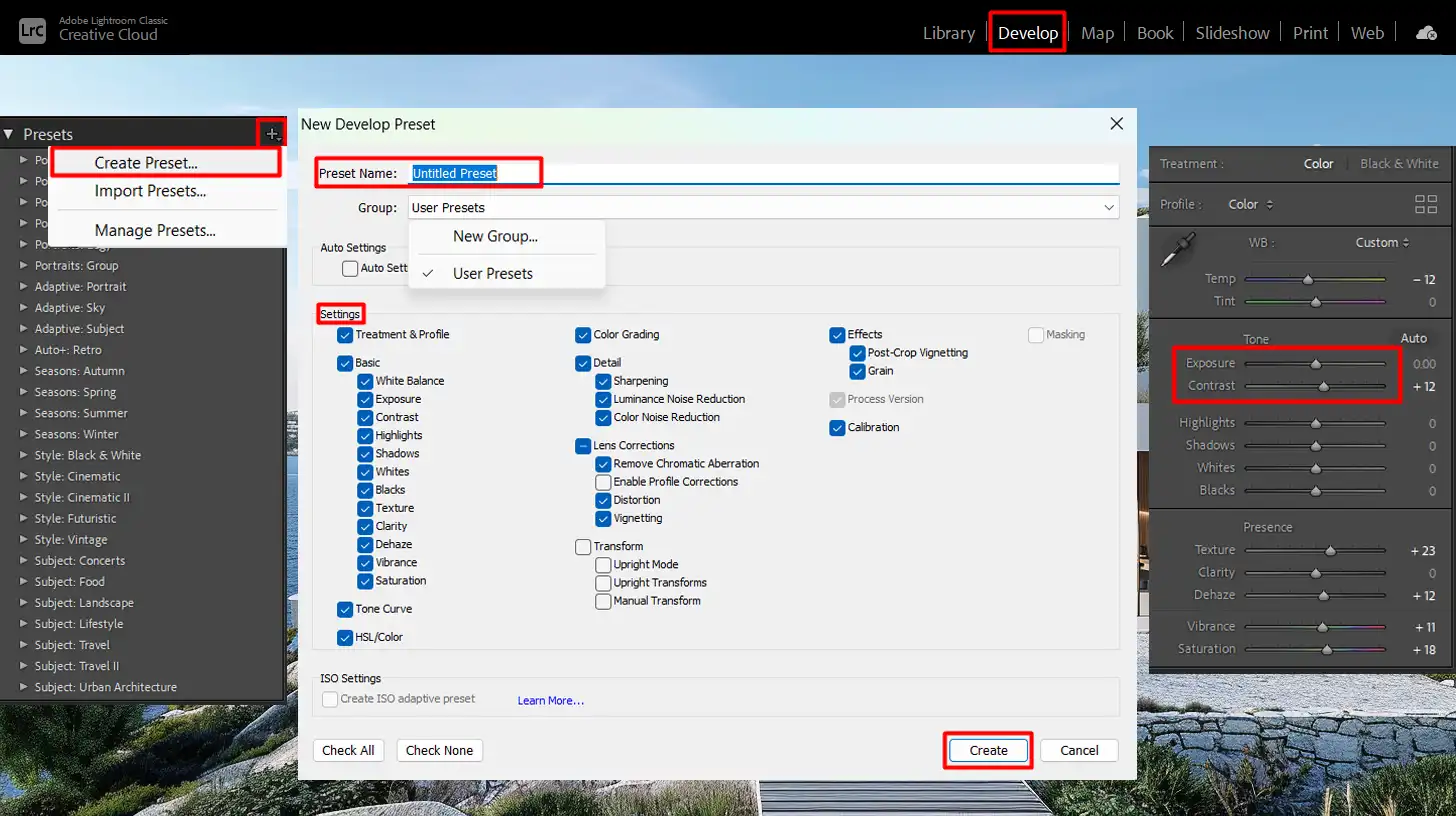
Task: Switch to the Develop module
Action: click(1028, 33)
